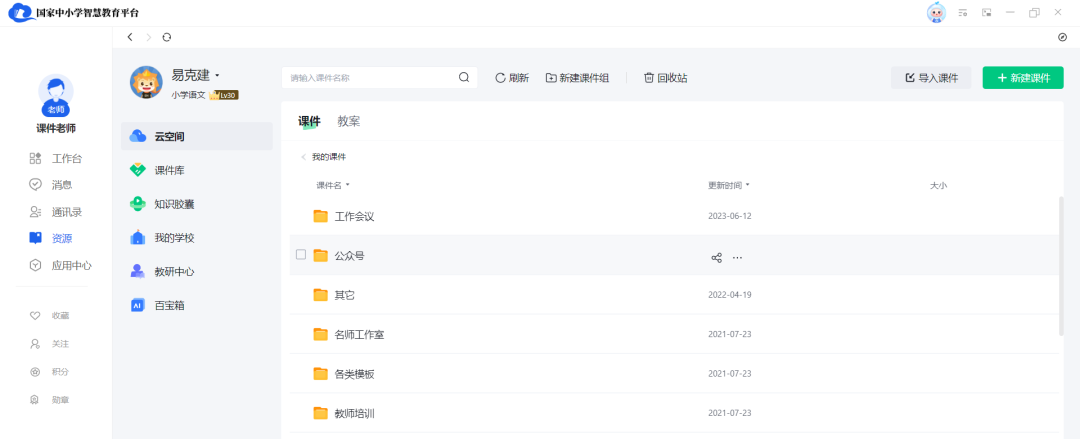Open the 工作会议 folder
1080x439 pixels.
[354, 216]
